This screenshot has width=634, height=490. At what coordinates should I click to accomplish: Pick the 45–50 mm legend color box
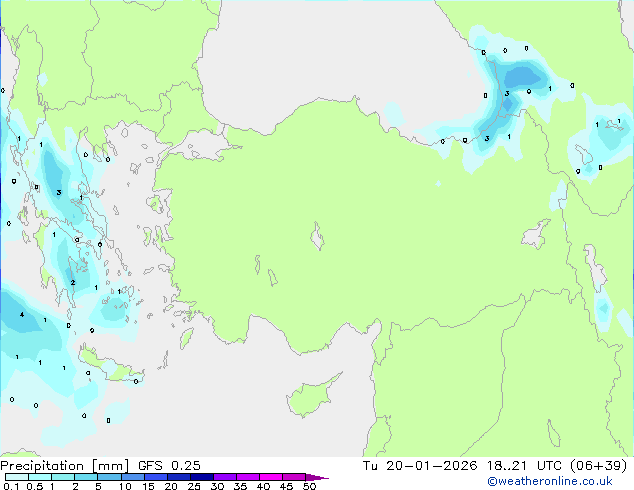294,477
